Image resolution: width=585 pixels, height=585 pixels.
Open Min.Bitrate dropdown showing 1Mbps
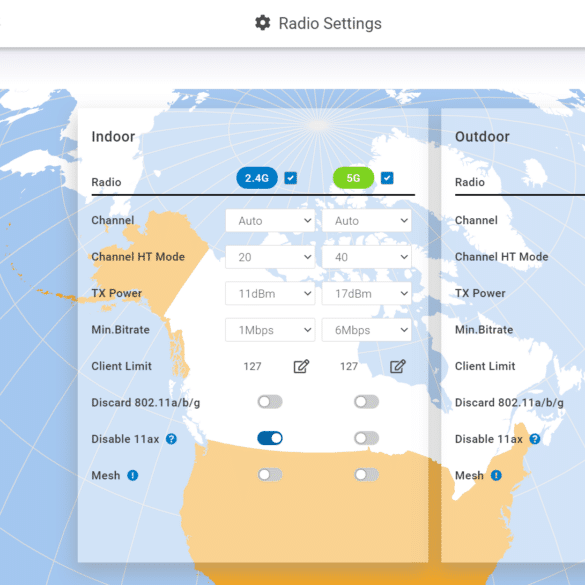[x=270, y=330]
